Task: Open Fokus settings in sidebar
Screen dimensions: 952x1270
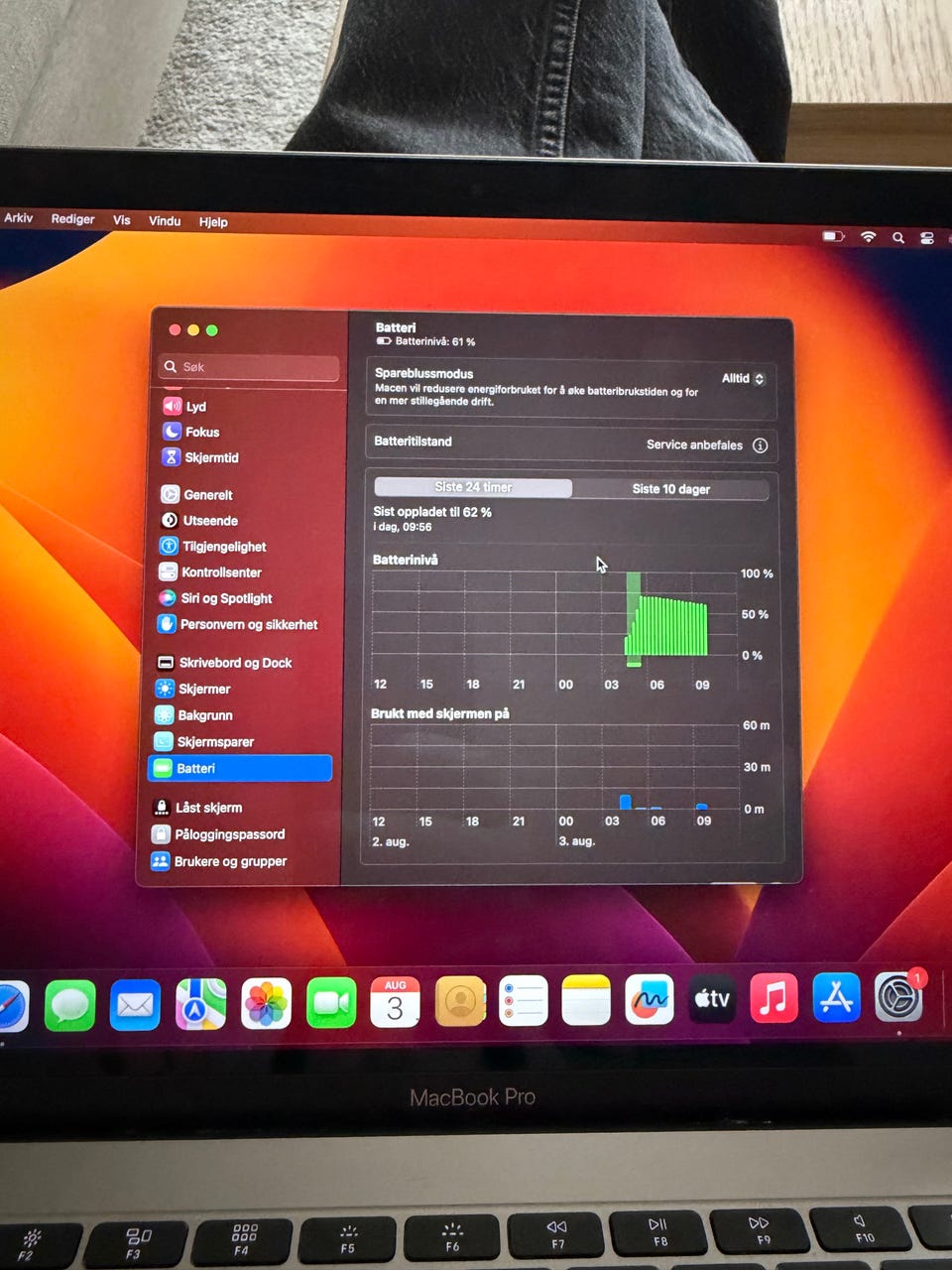Action: pyautogui.click(x=190, y=432)
